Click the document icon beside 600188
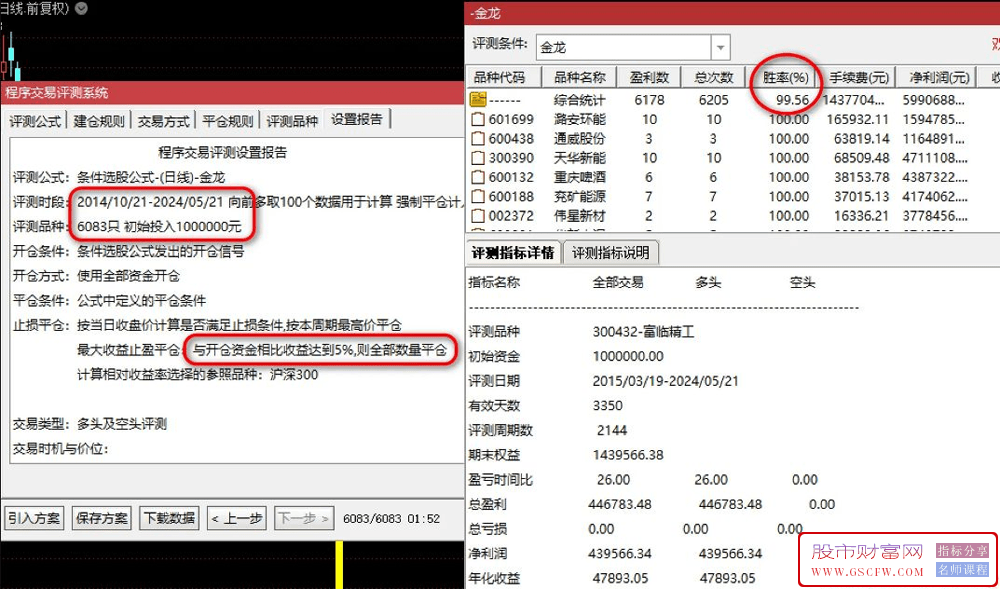The height and width of the screenshot is (589, 1000). (x=478, y=196)
